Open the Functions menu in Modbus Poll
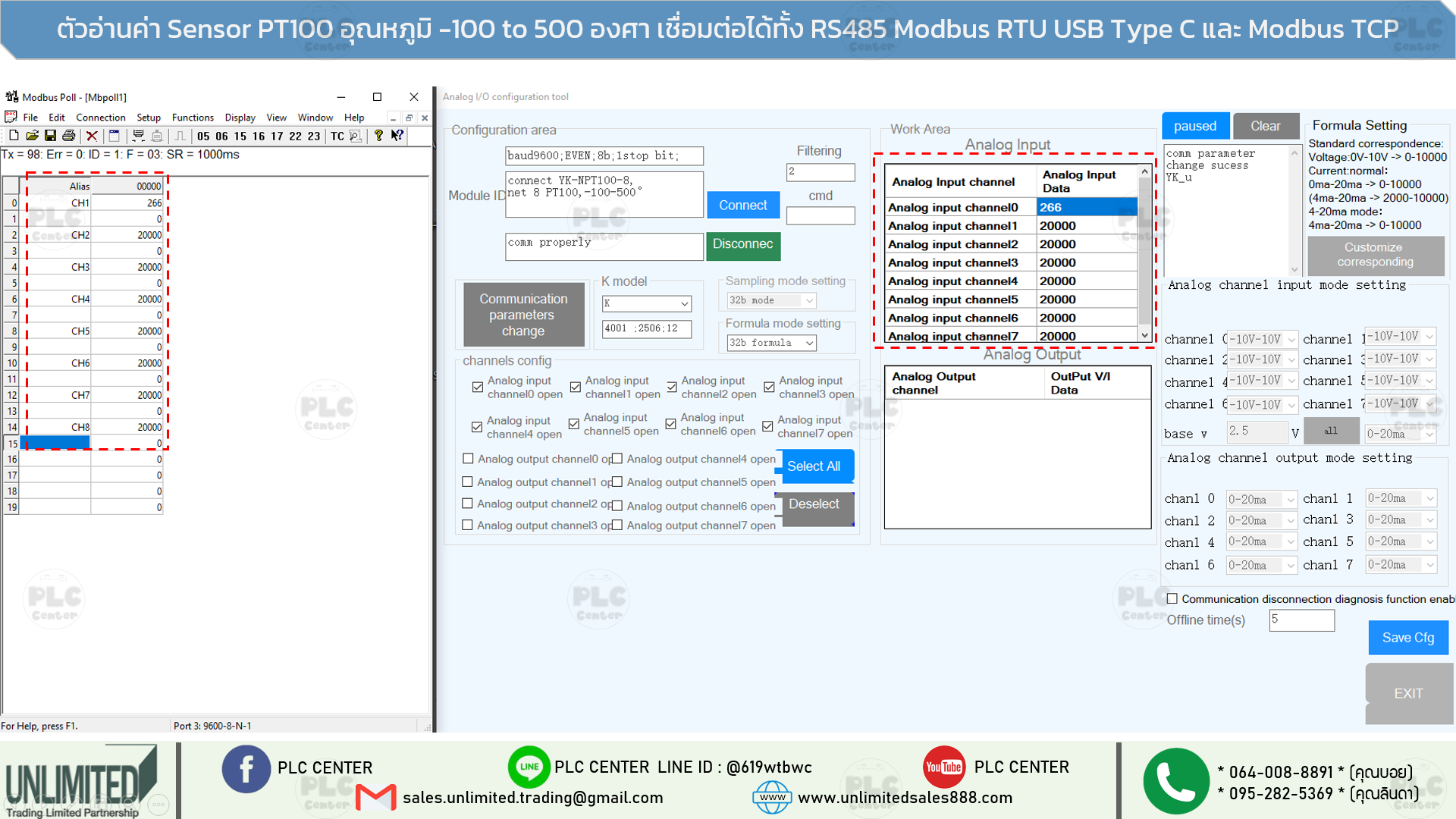This screenshot has width=1456, height=819. pos(193,118)
